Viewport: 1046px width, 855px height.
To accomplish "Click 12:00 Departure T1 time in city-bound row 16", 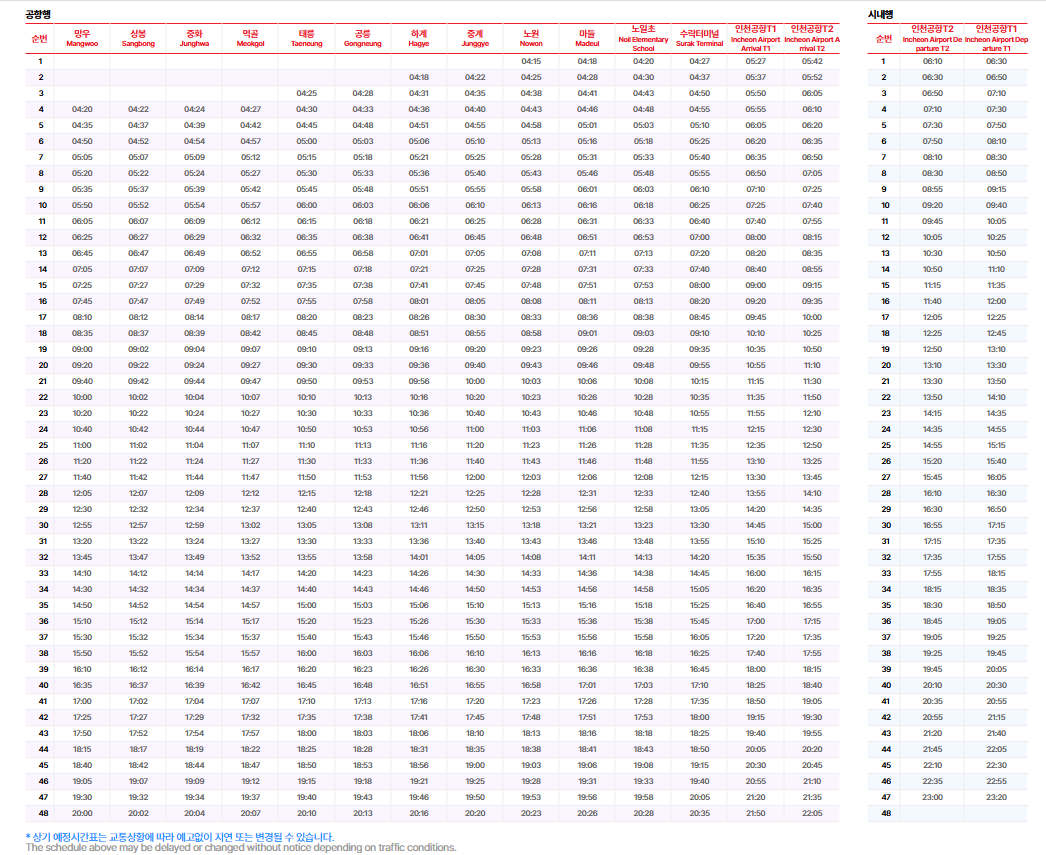I will click(x=997, y=301).
